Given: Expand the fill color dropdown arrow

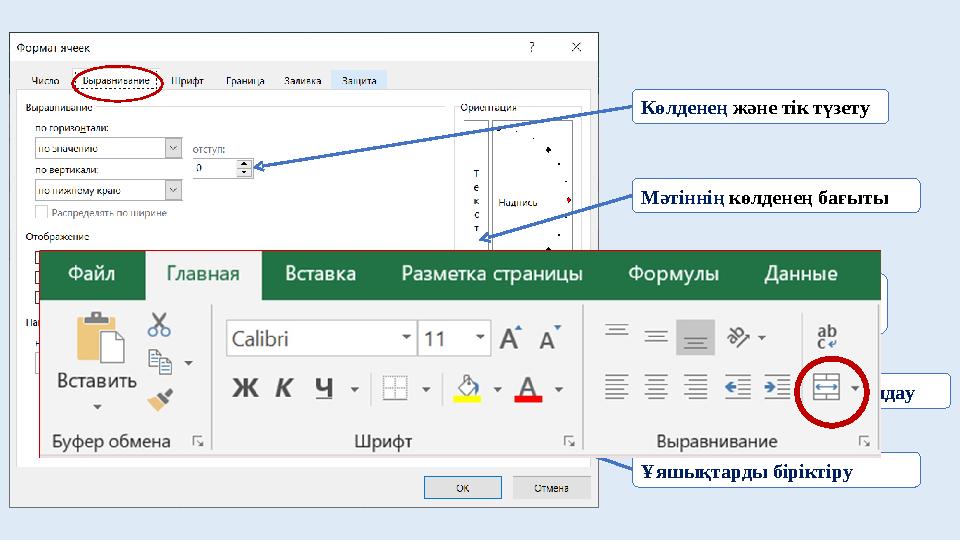Looking at the screenshot, I should [x=497, y=389].
